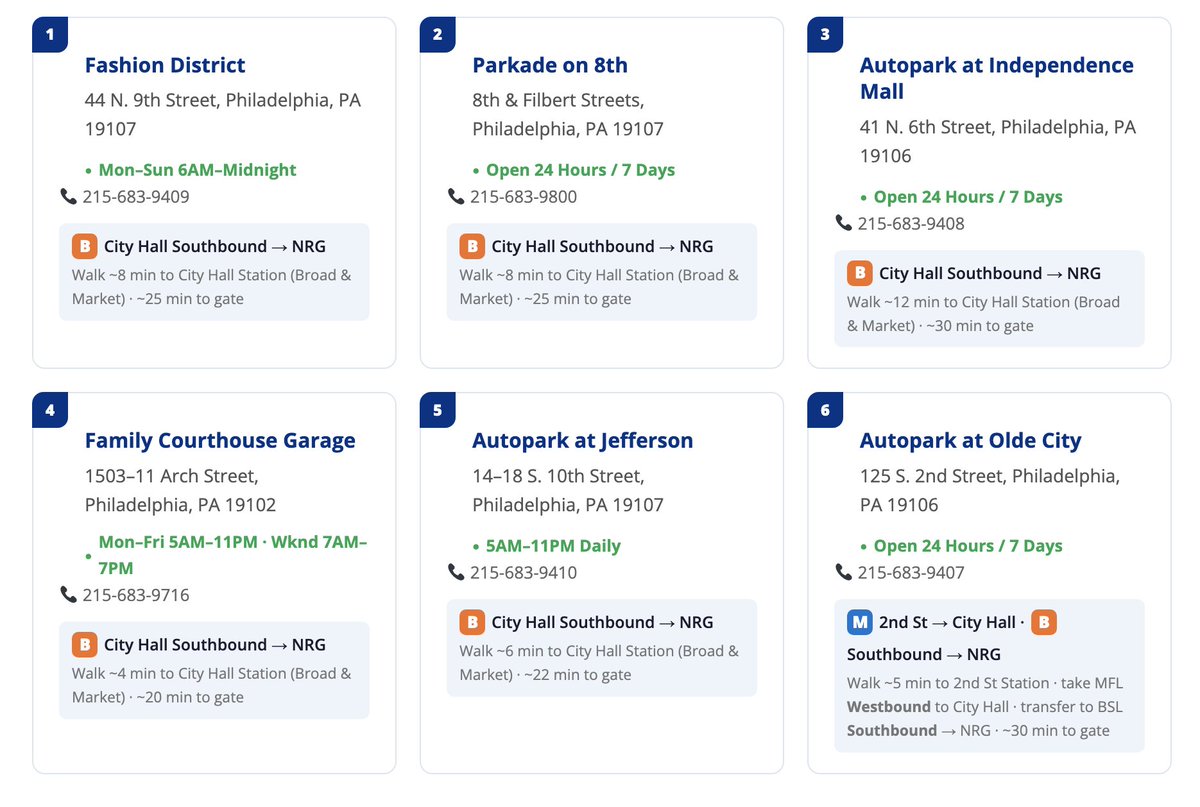Click the number 1 corner badge
1200x807 pixels.
pyautogui.click(x=50, y=35)
